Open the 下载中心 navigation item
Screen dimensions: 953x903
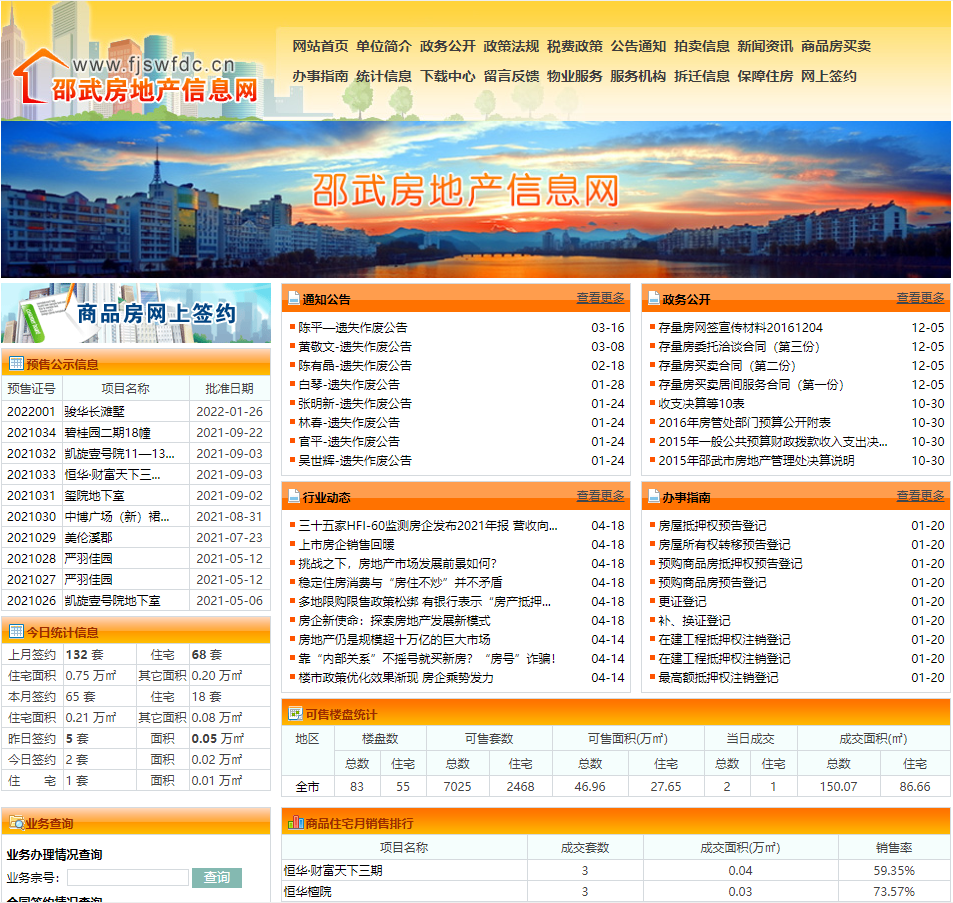(447, 76)
